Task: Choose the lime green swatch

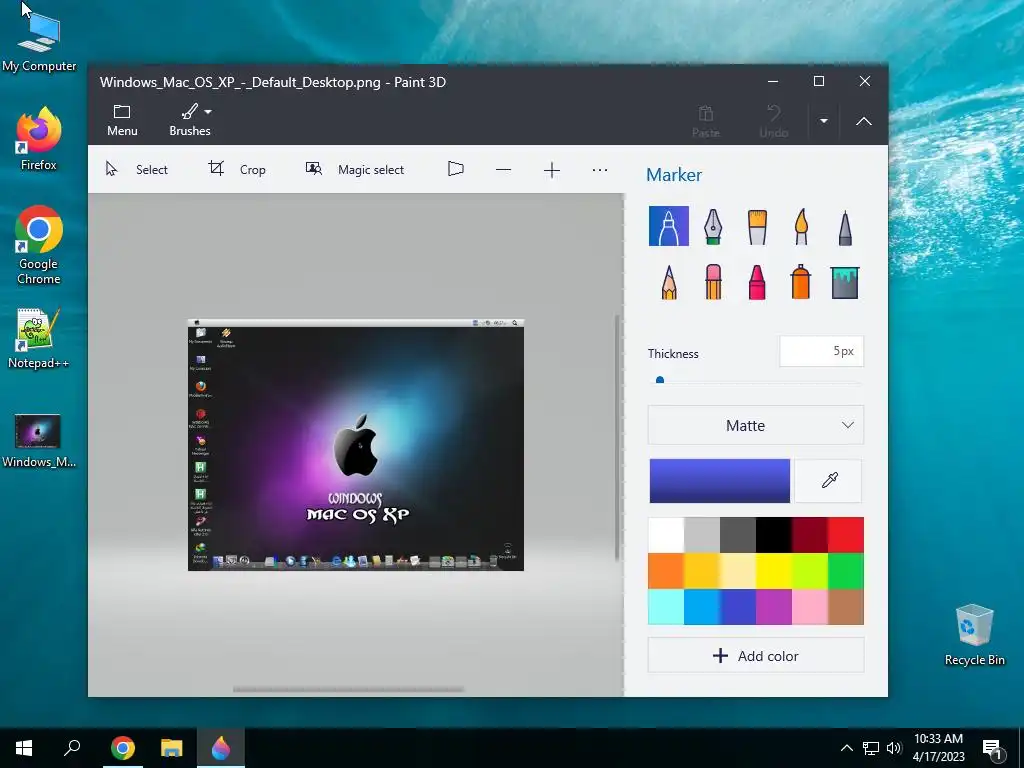Action: pos(809,571)
